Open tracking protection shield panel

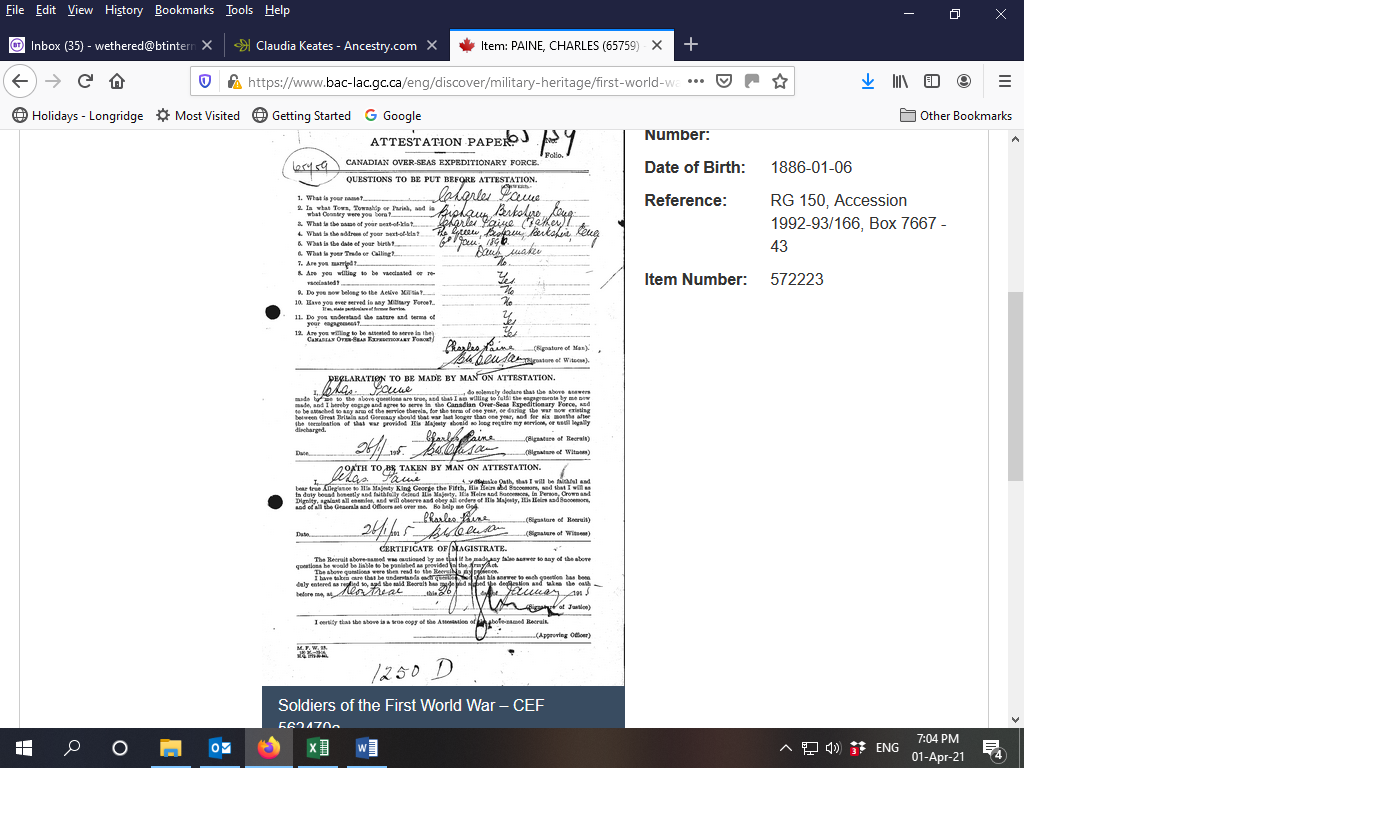[205, 81]
